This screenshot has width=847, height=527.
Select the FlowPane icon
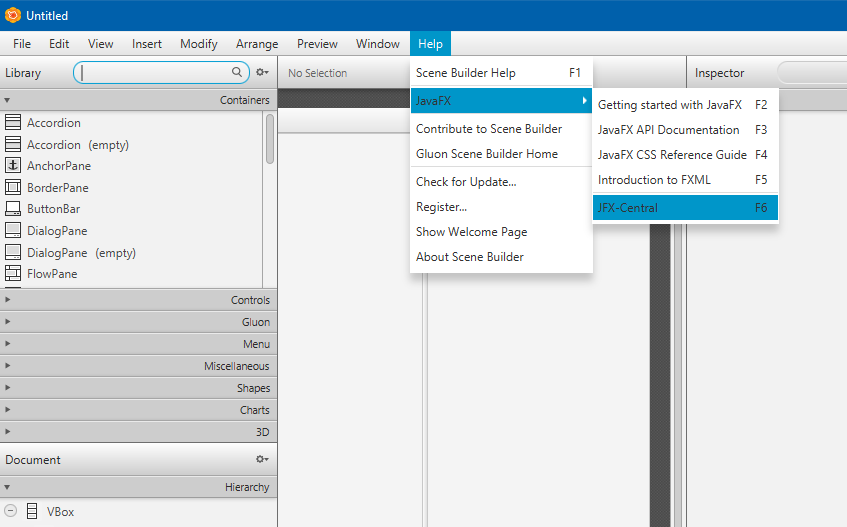(13, 273)
